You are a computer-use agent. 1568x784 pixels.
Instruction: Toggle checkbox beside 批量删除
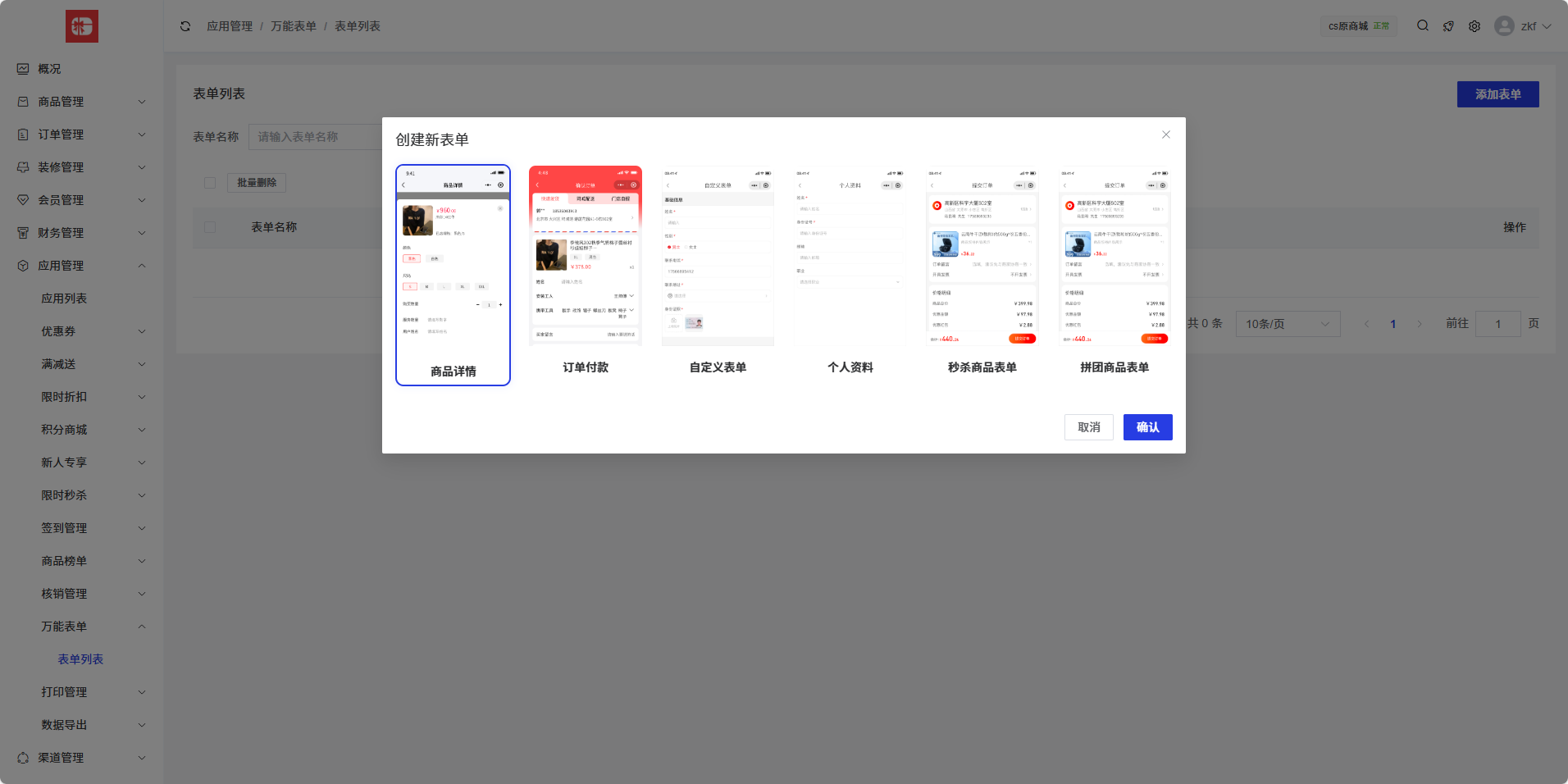(x=210, y=183)
